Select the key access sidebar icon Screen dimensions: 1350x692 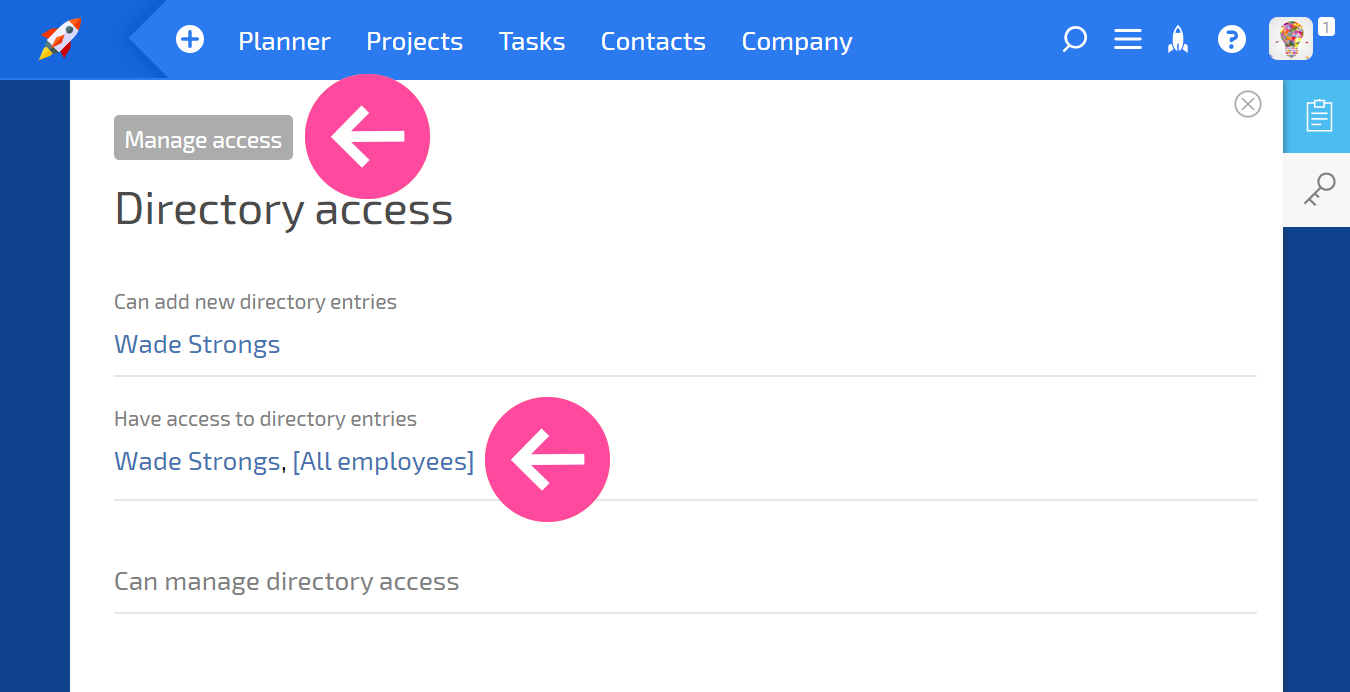pyautogui.click(x=1319, y=189)
